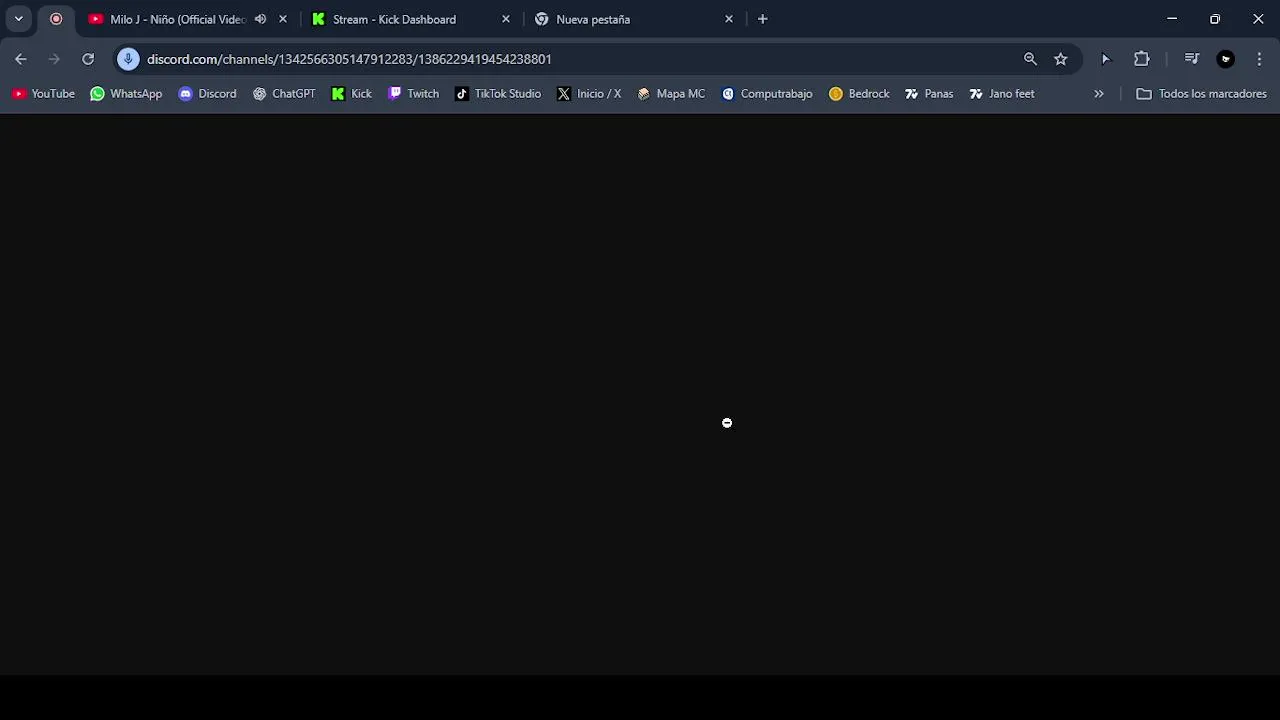
Task: Open YouTube bookmark
Action: coord(43,94)
